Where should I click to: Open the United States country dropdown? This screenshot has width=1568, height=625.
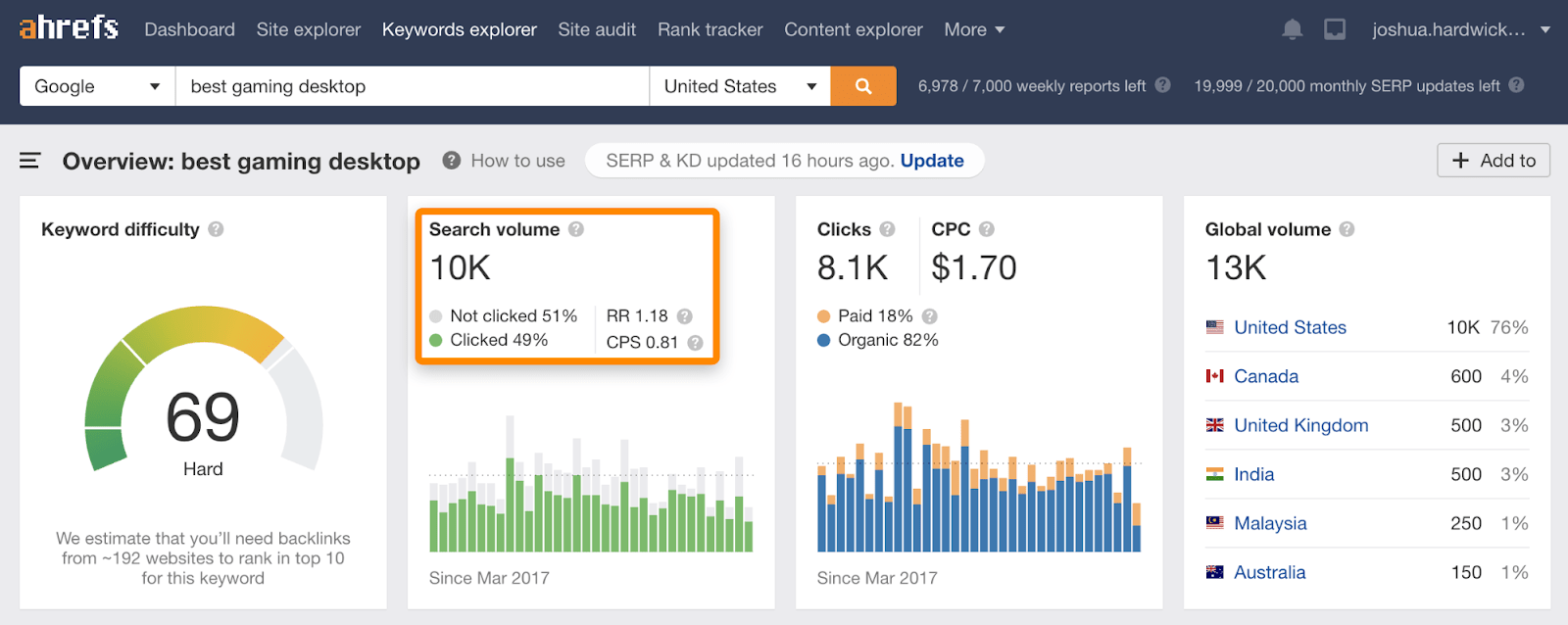pyautogui.click(x=740, y=86)
